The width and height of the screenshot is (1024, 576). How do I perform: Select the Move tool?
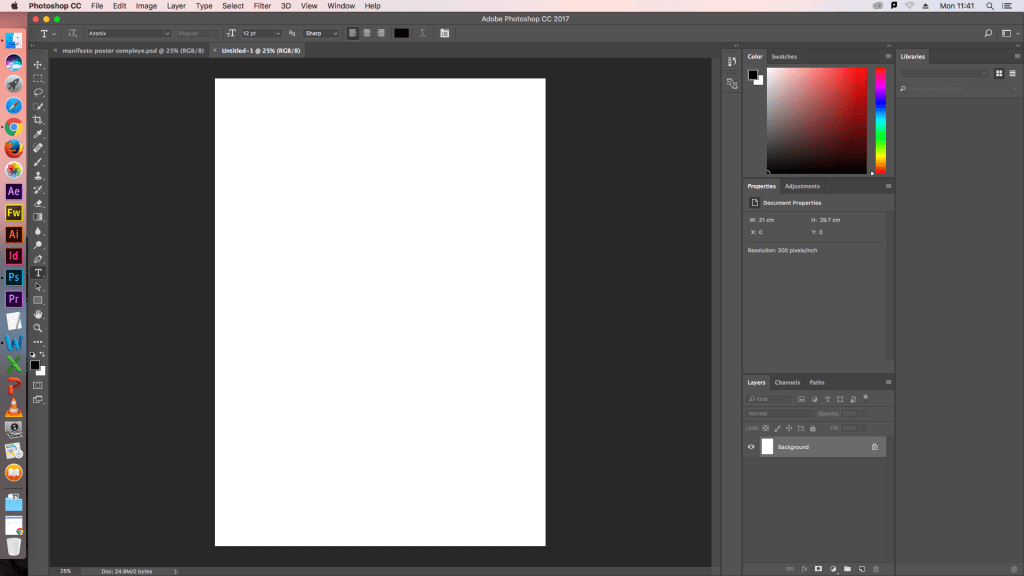[x=38, y=64]
